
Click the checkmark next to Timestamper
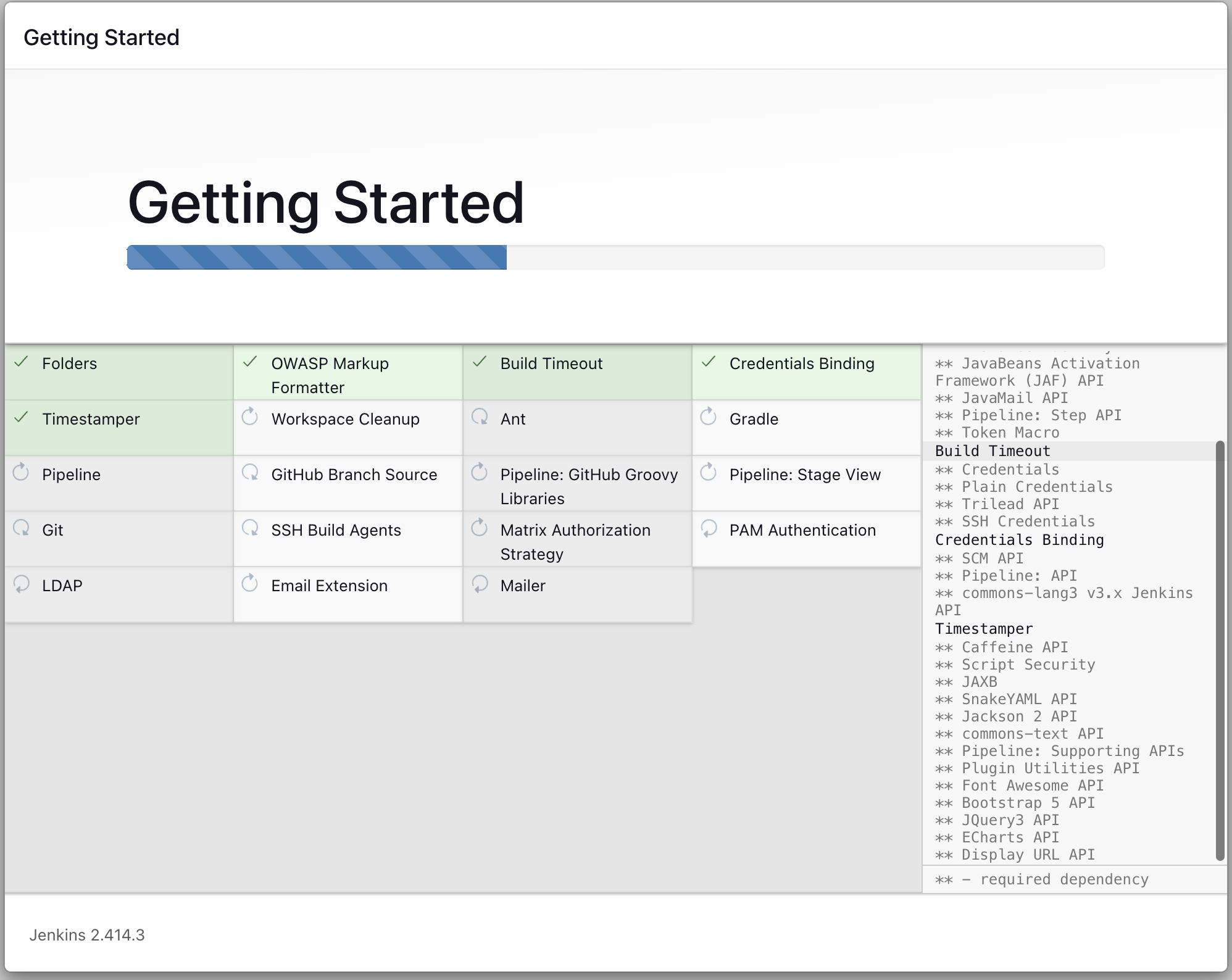[22, 418]
